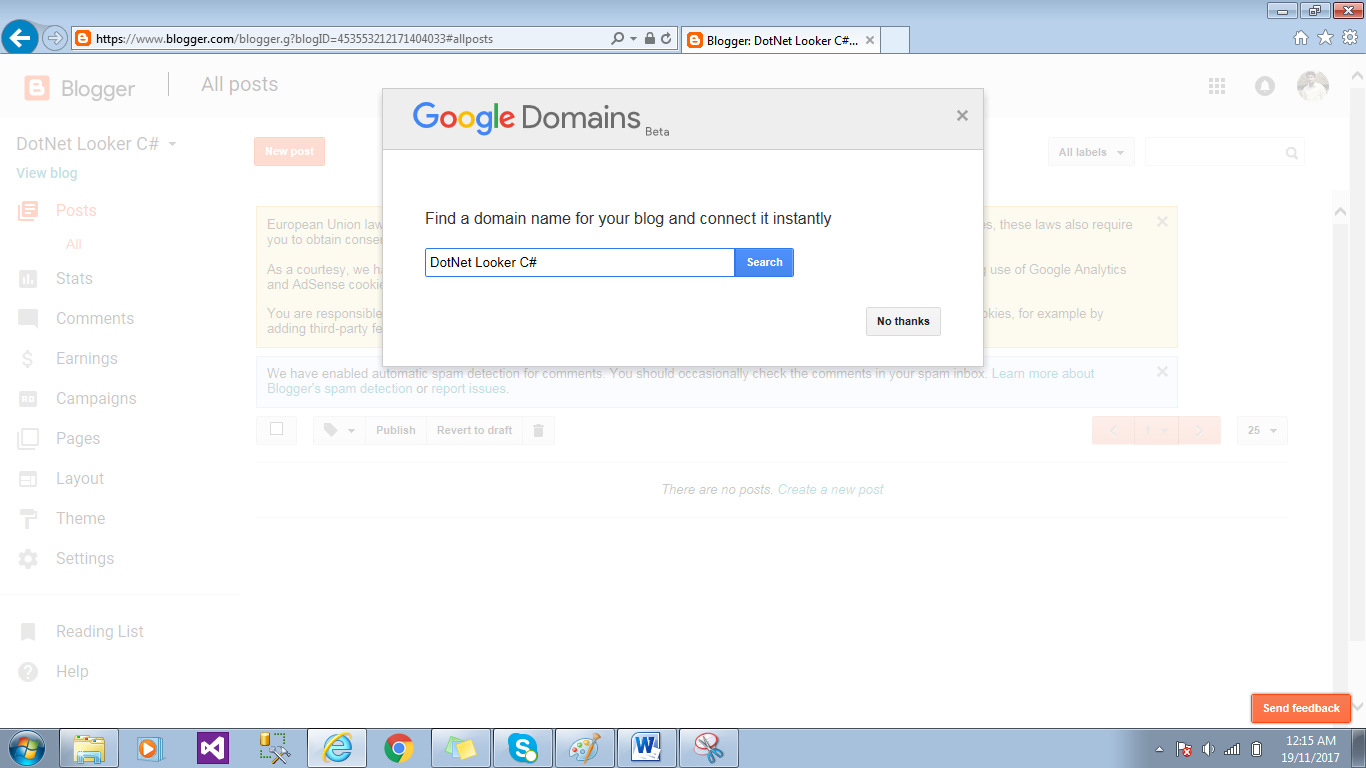This screenshot has width=1366, height=768.
Task: Open the label tag dropdown
Action: click(339, 430)
